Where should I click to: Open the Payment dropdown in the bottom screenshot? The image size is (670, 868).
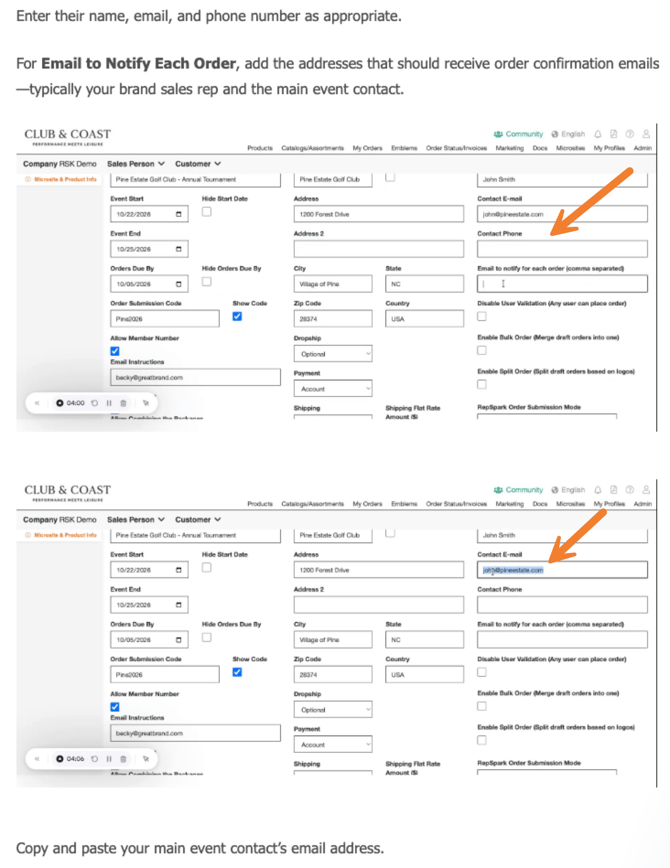333,745
